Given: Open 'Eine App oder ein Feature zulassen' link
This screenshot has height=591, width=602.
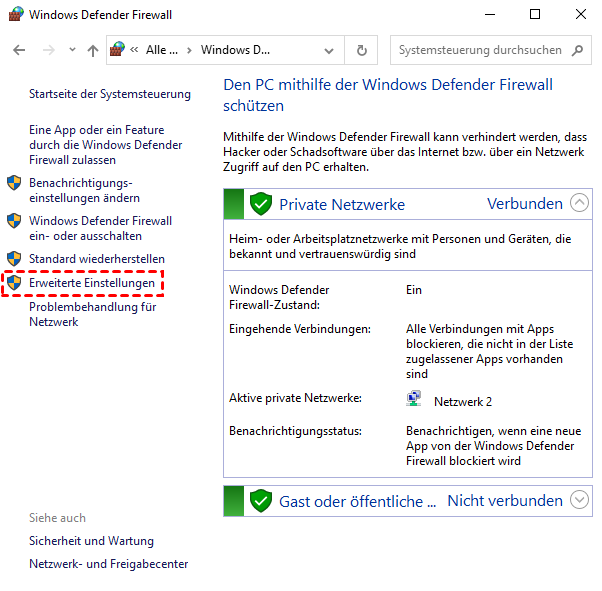Looking at the screenshot, I should (106, 145).
